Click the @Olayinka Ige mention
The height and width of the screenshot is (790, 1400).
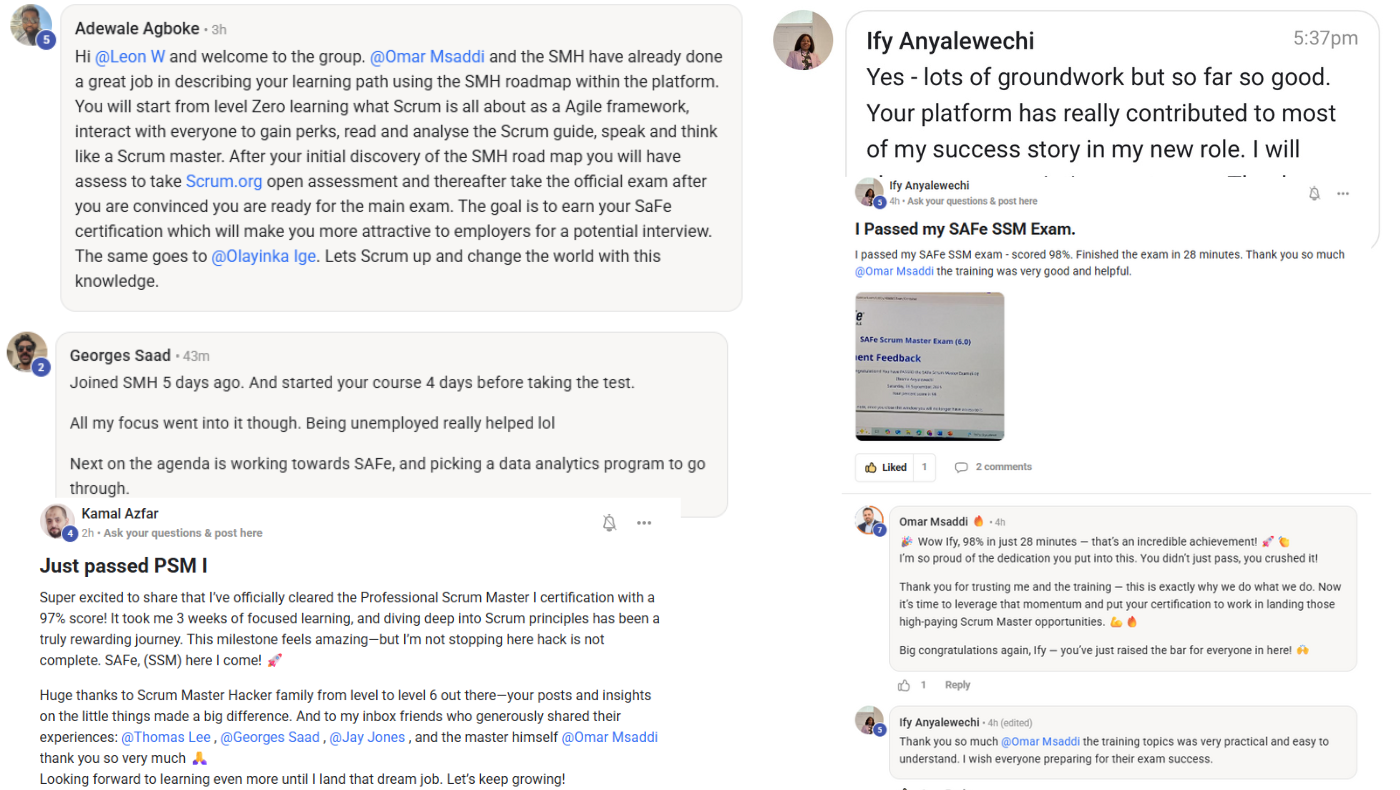pyautogui.click(x=264, y=256)
